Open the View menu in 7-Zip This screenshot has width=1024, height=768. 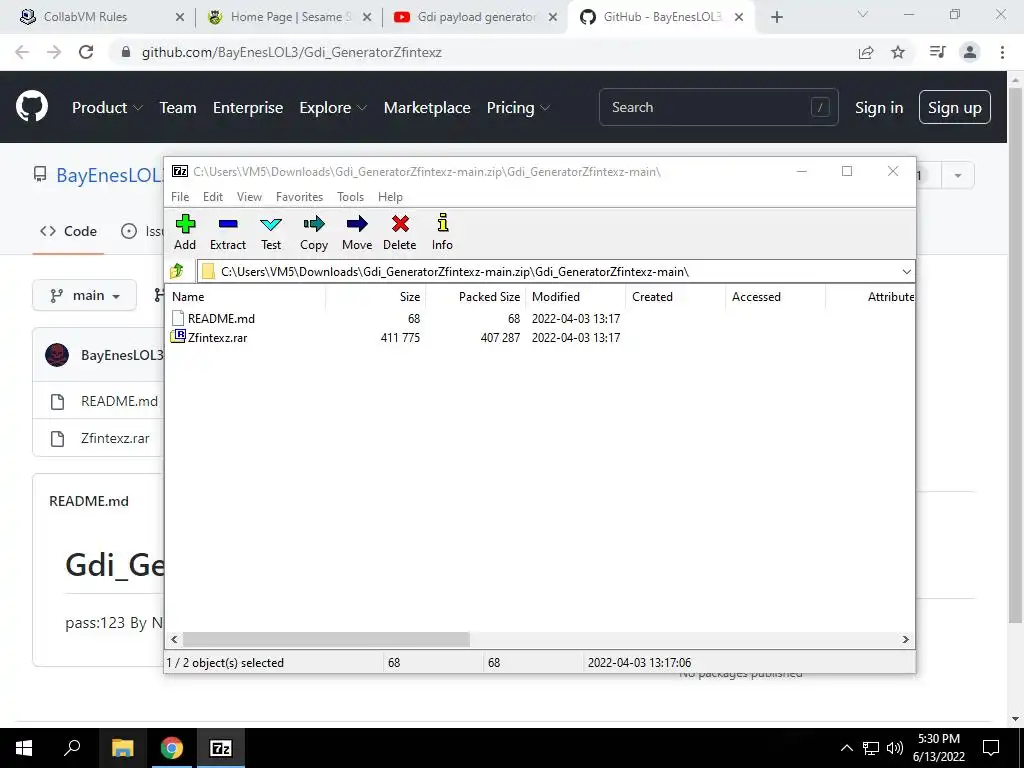[x=249, y=197]
